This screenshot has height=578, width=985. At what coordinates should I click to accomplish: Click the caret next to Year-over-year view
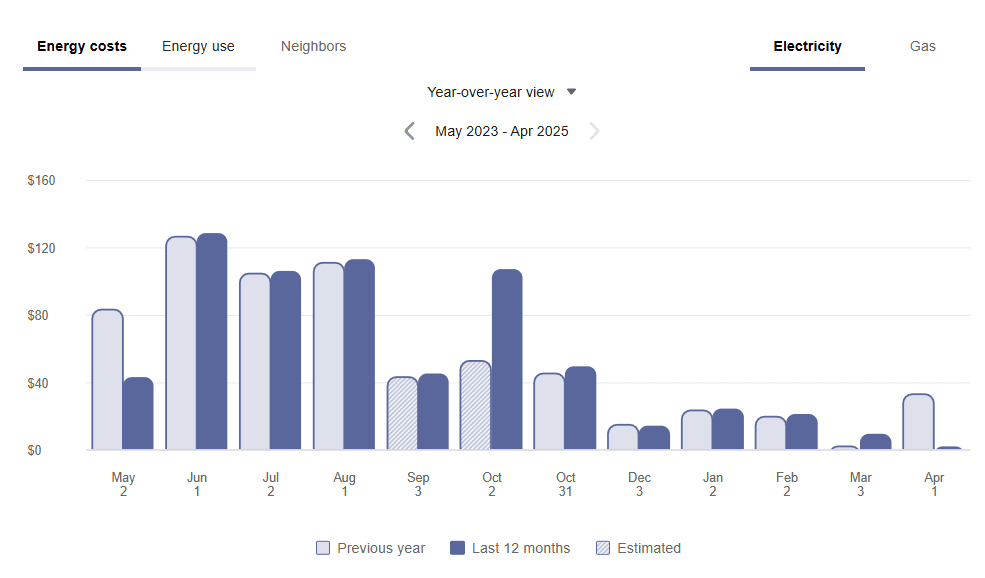tap(571, 91)
